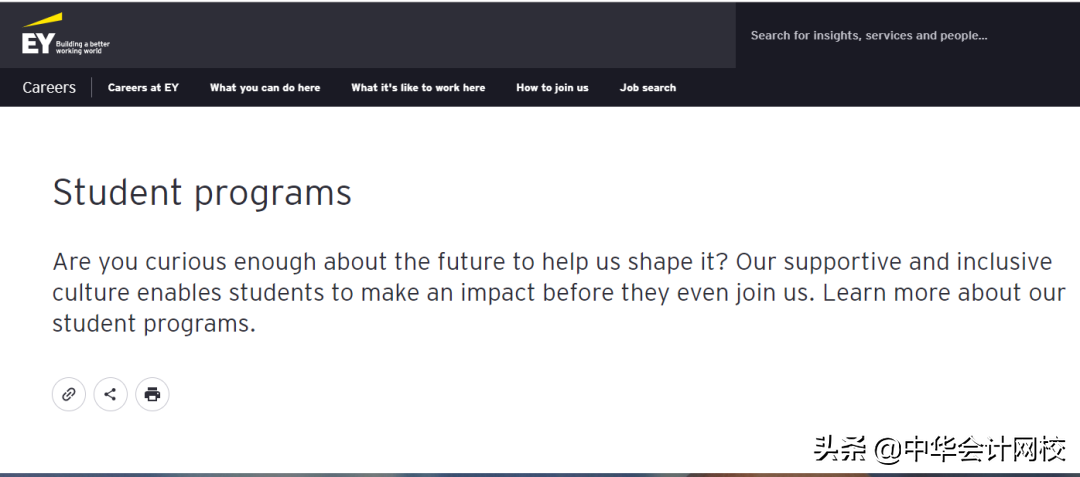Click the divider beside Careers label
Image resolution: width=1080 pixels, height=477 pixels.
coord(92,88)
